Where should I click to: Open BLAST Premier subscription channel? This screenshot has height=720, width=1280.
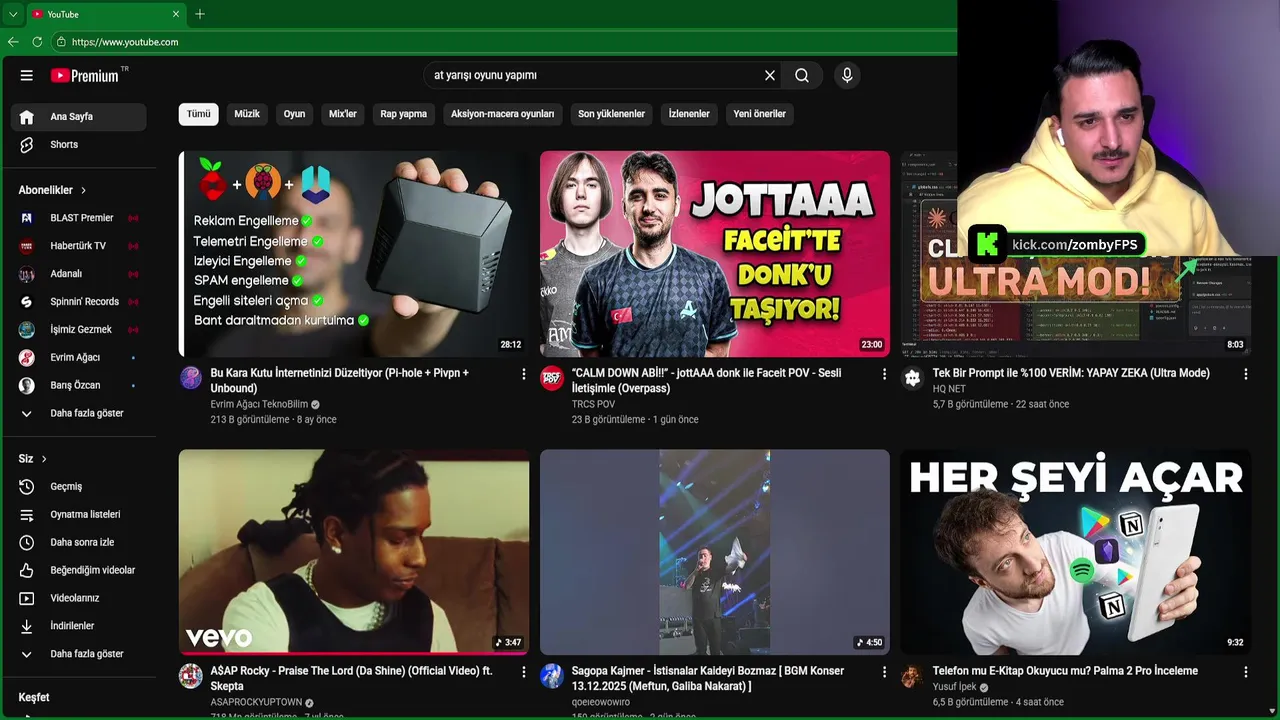click(78, 218)
